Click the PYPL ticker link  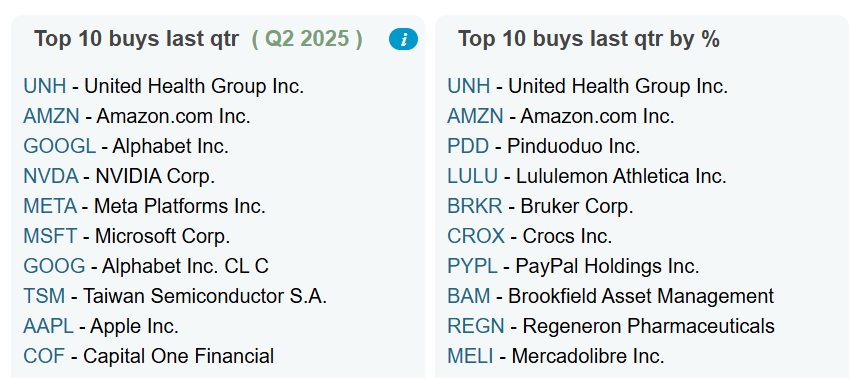[472, 266]
